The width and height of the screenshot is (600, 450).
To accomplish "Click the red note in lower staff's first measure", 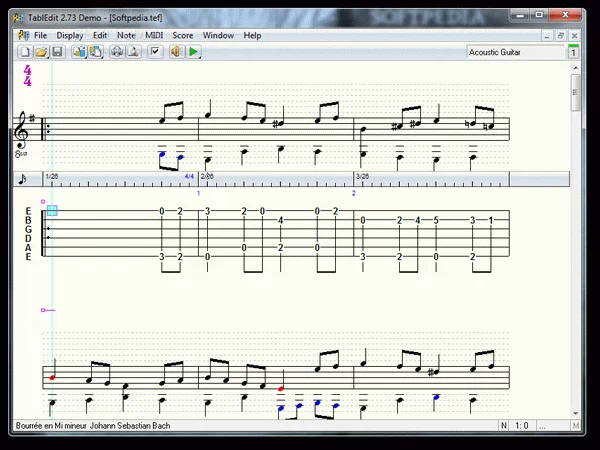I will point(52,378).
